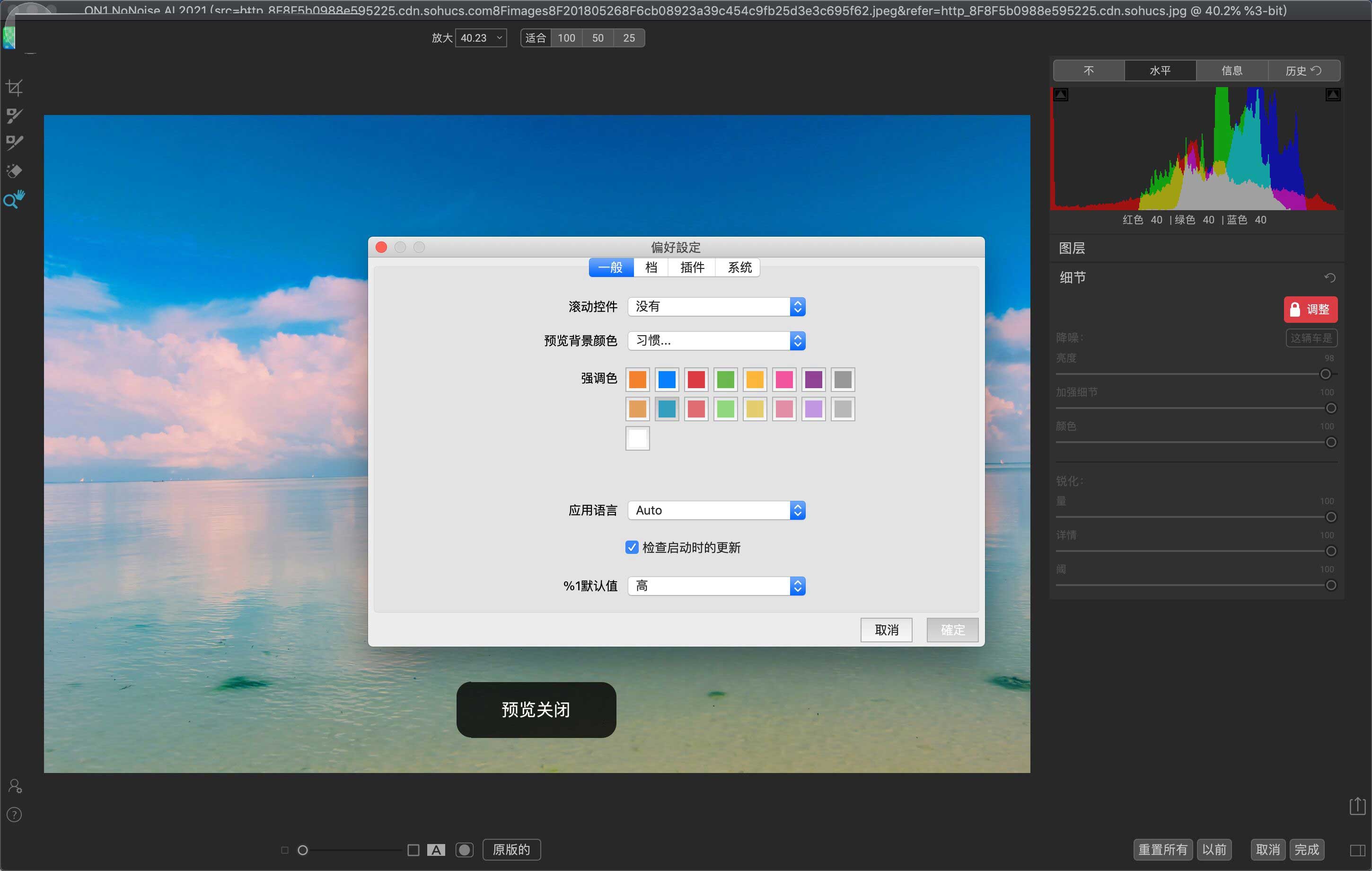Click the 以前 button
The height and width of the screenshot is (871, 1372).
pyautogui.click(x=1214, y=850)
